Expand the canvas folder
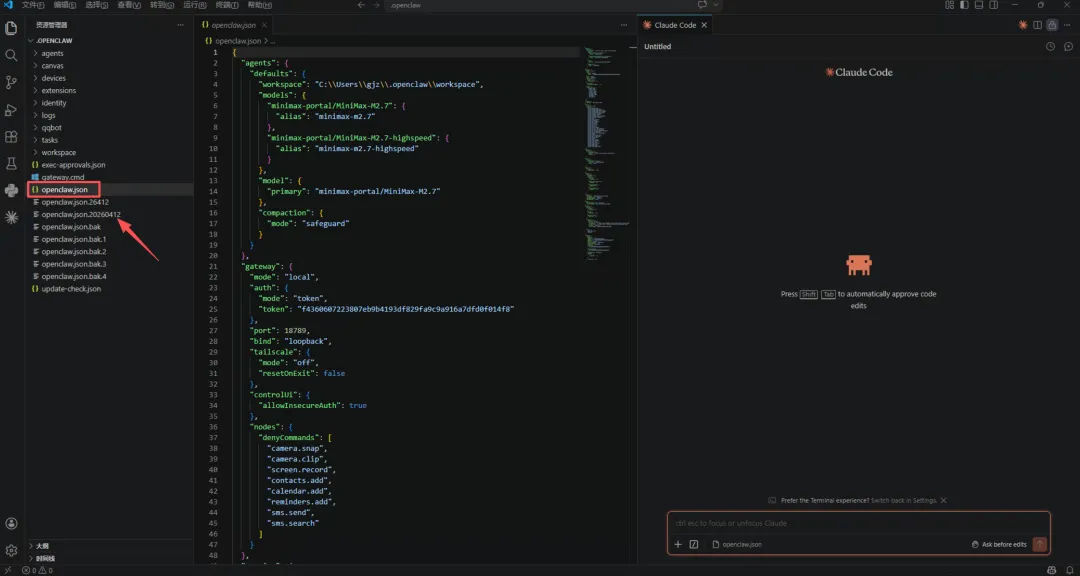Screen dimensions: 1080x576 (x=110, y=65)
